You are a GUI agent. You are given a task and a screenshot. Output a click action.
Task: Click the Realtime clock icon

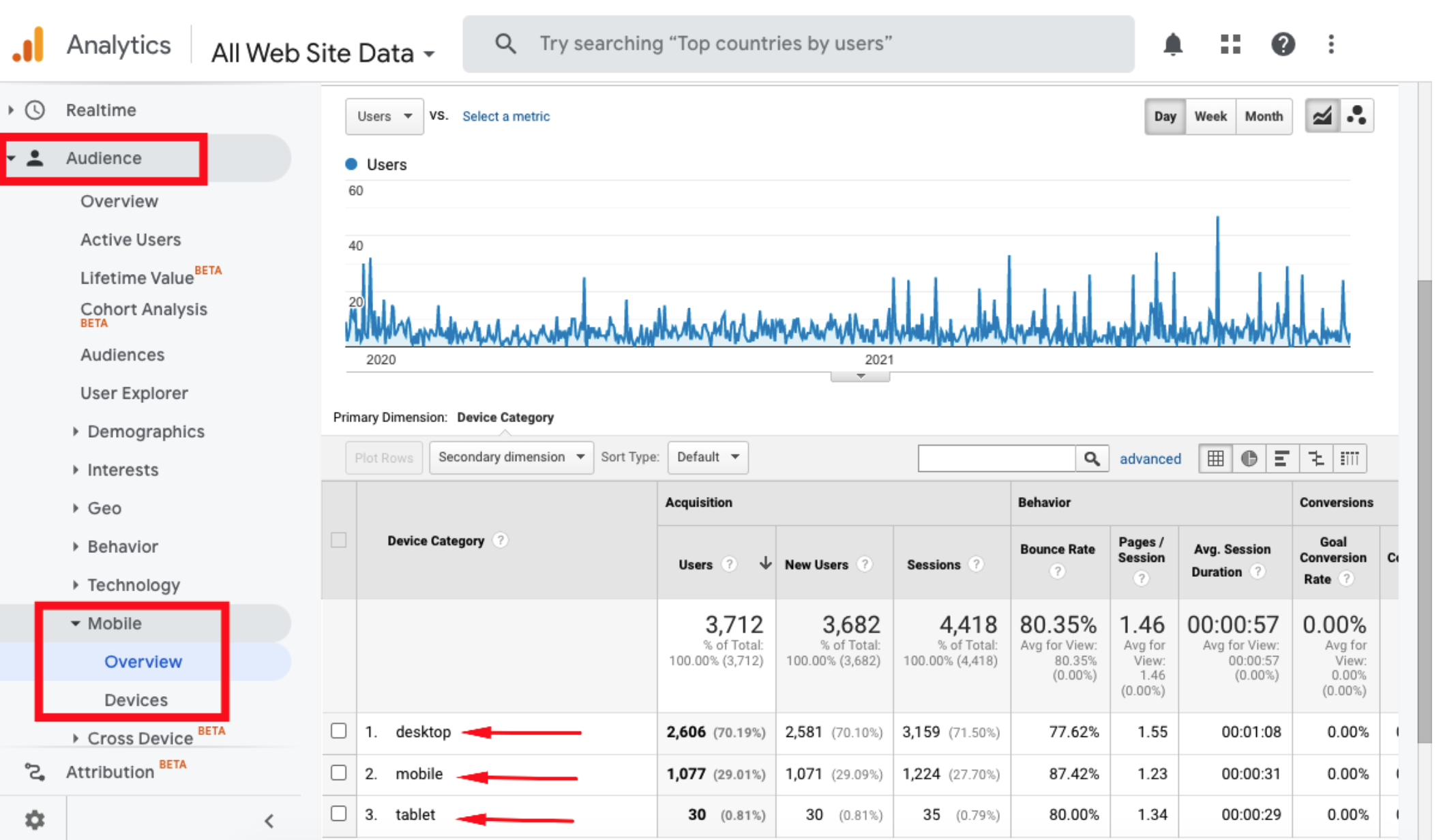[x=35, y=110]
